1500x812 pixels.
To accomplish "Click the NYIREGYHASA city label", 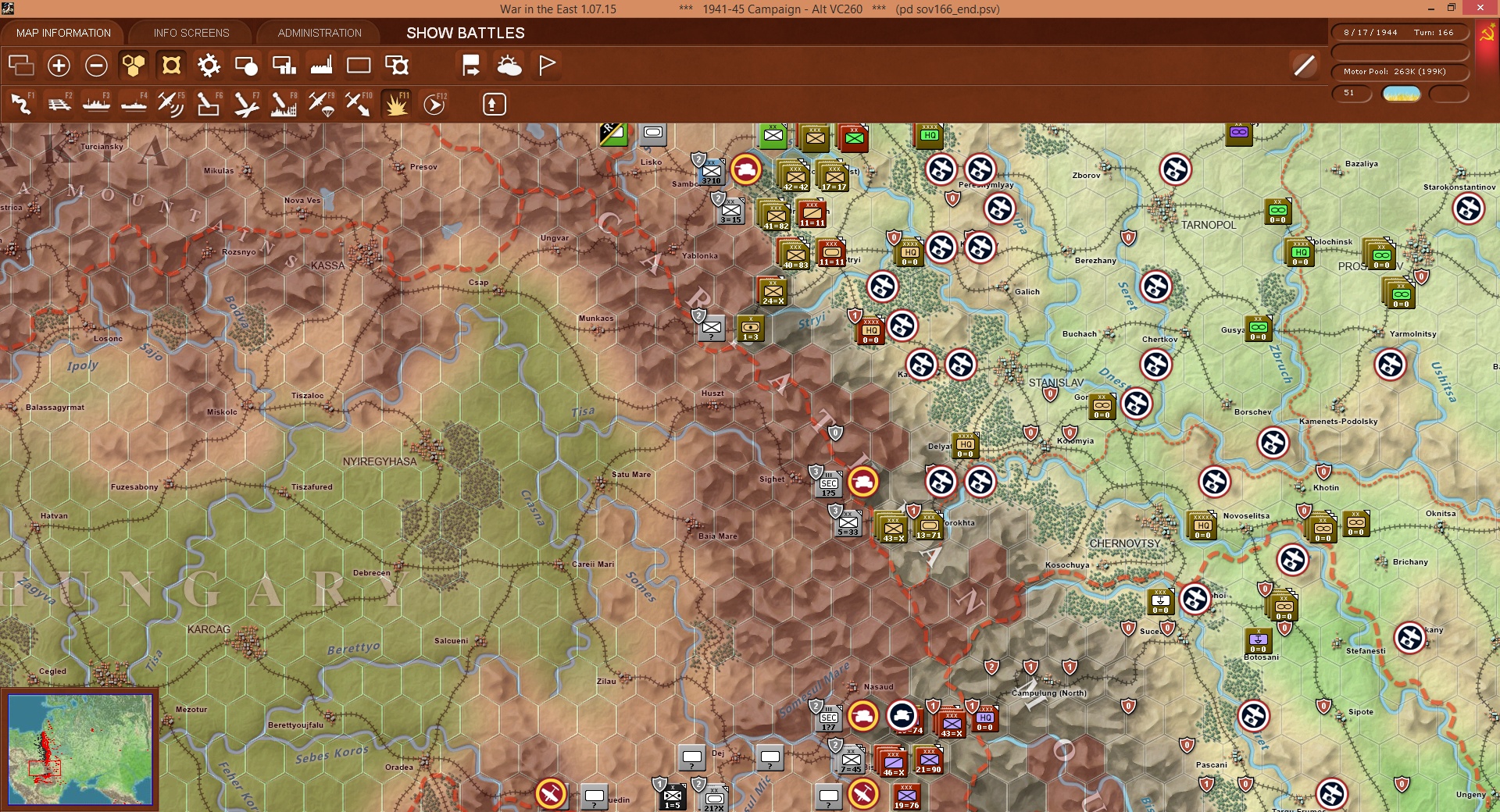I will coord(380,461).
